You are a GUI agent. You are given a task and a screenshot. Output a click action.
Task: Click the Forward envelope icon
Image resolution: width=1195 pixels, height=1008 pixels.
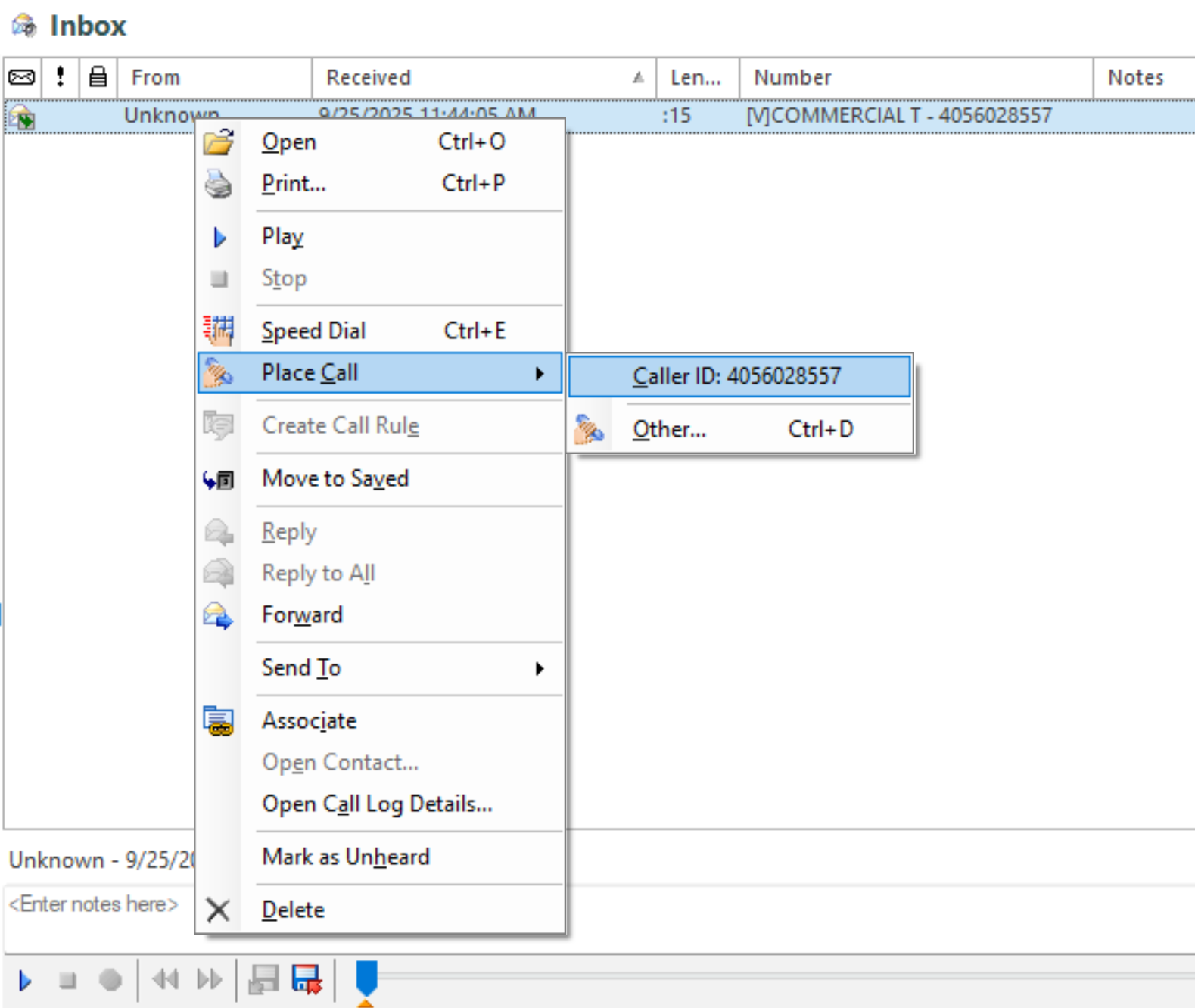click(219, 615)
